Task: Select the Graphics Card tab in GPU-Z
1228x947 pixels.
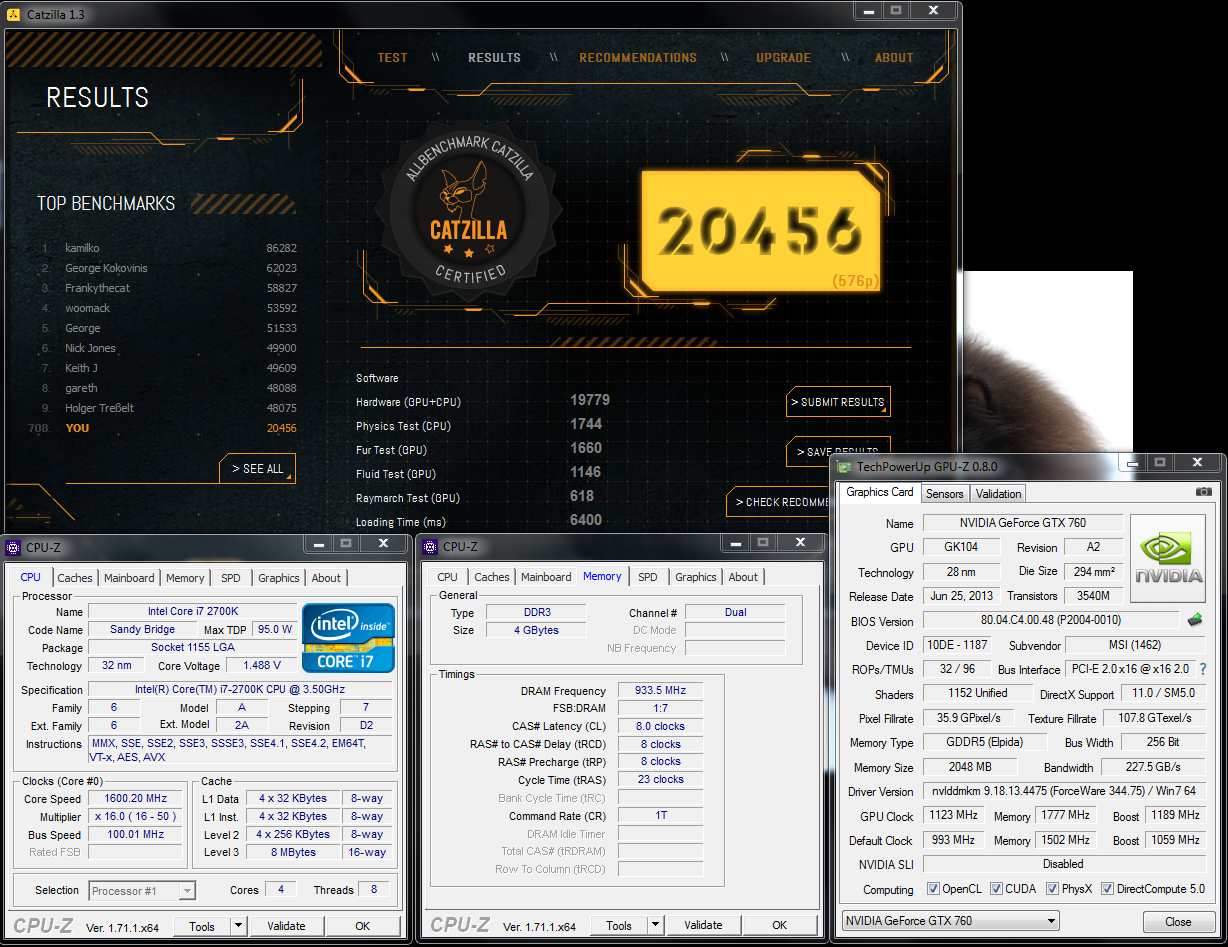Action: click(x=880, y=492)
